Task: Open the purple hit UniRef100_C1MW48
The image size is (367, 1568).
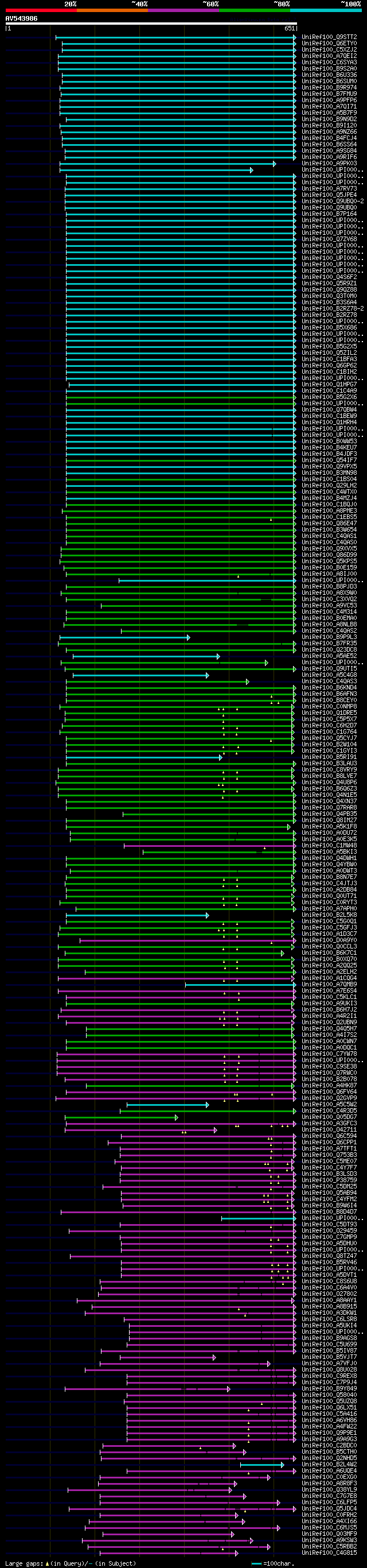Action: [x=329, y=846]
